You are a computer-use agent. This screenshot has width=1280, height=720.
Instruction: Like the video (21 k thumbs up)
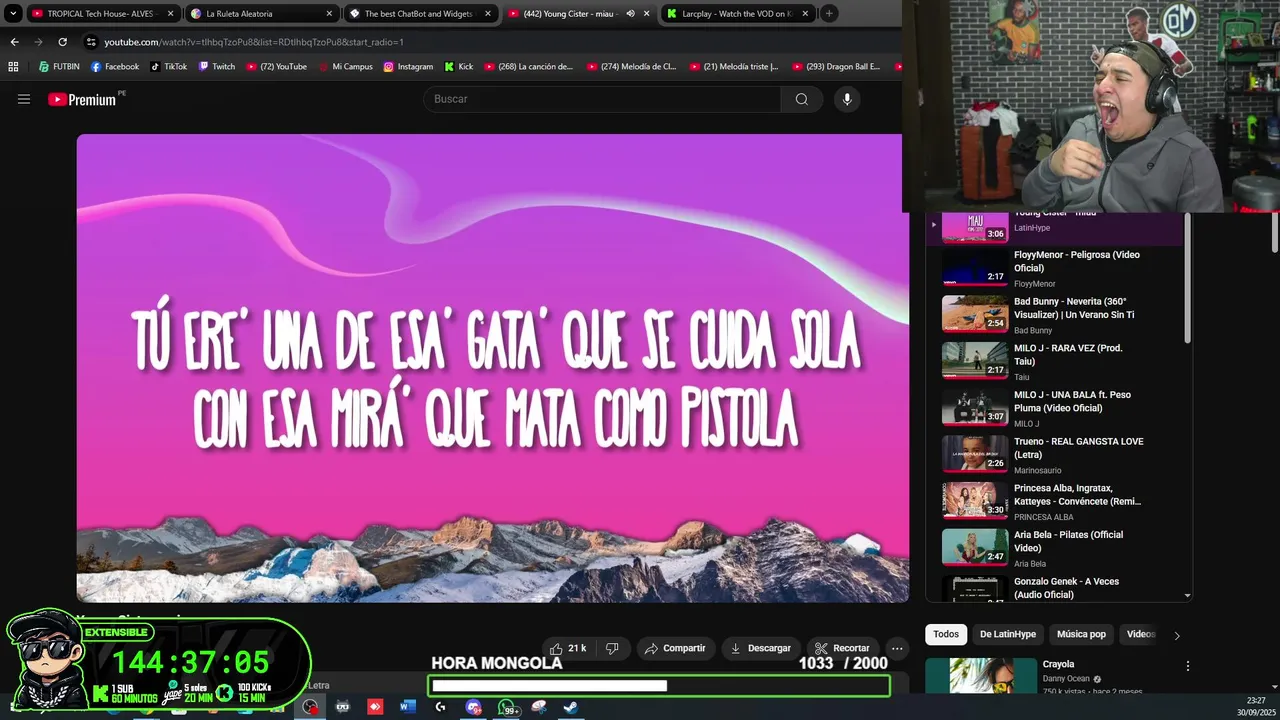tap(568, 648)
